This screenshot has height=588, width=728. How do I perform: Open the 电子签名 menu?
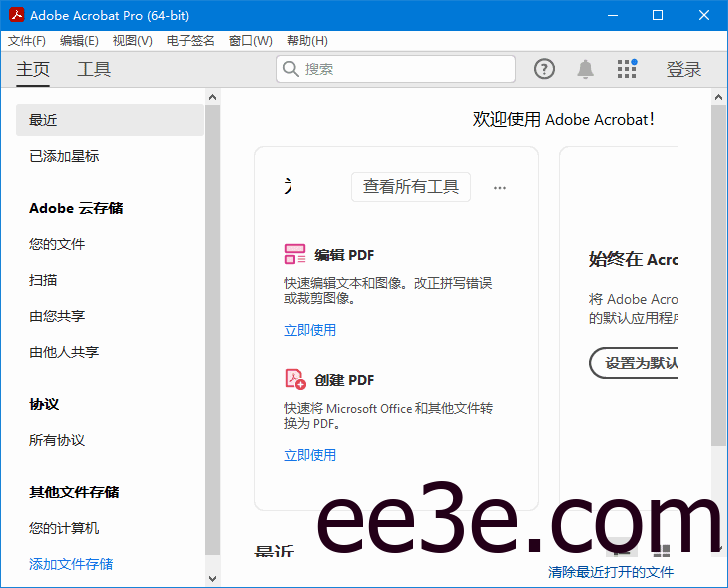click(191, 41)
